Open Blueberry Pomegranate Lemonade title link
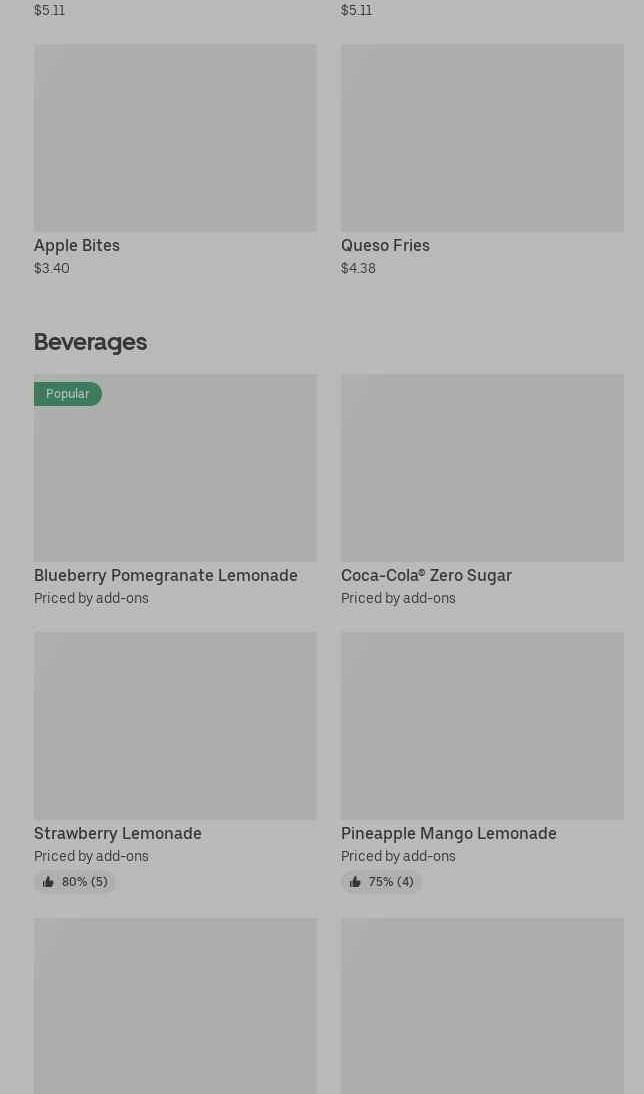Viewport: 644px width, 1094px height. tap(166, 575)
